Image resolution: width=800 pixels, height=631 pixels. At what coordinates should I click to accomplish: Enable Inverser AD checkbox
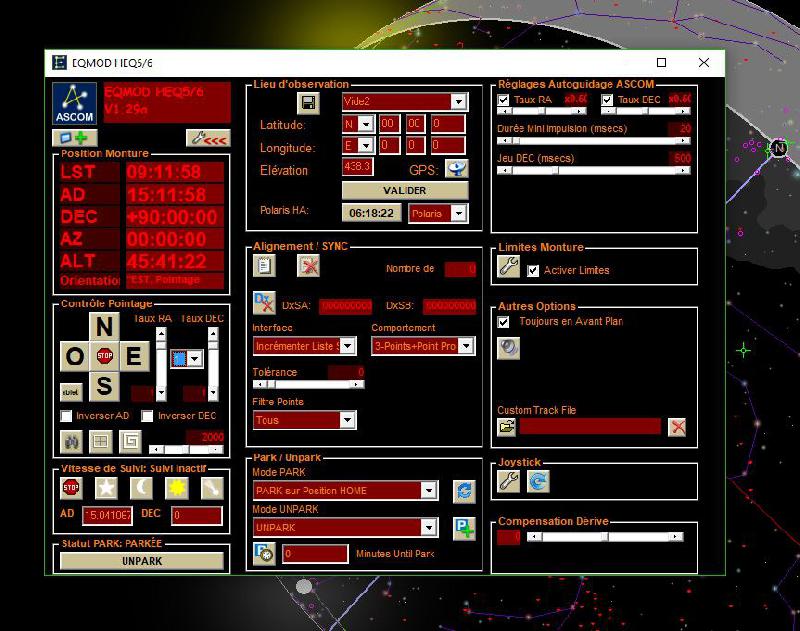point(66,416)
